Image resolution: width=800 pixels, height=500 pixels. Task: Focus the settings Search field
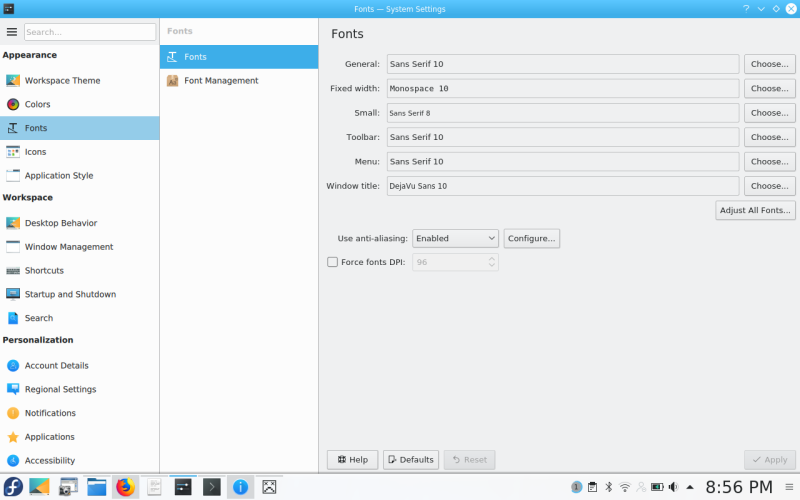click(x=90, y=32)
